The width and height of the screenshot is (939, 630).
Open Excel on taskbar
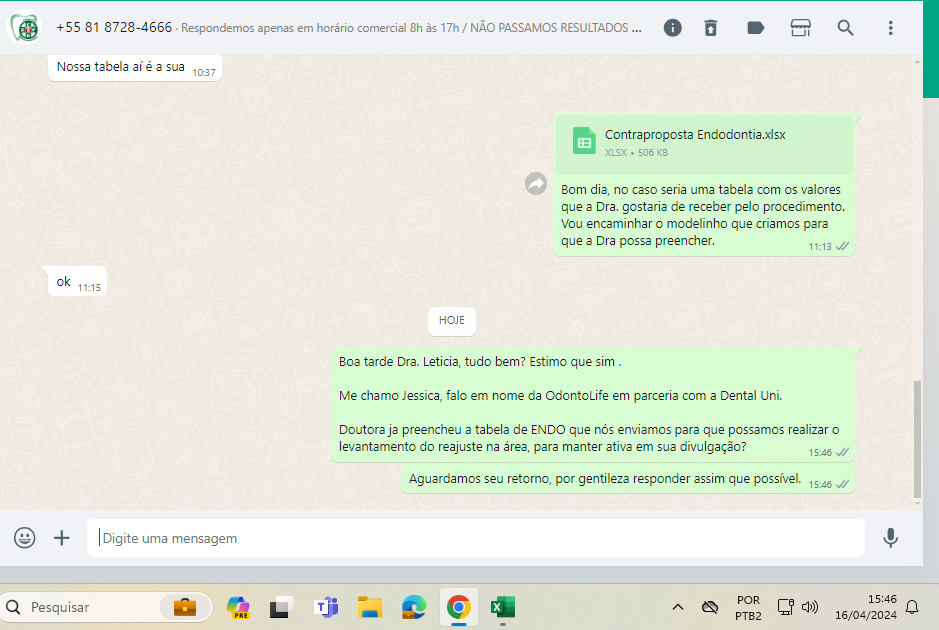pos(502,607)
